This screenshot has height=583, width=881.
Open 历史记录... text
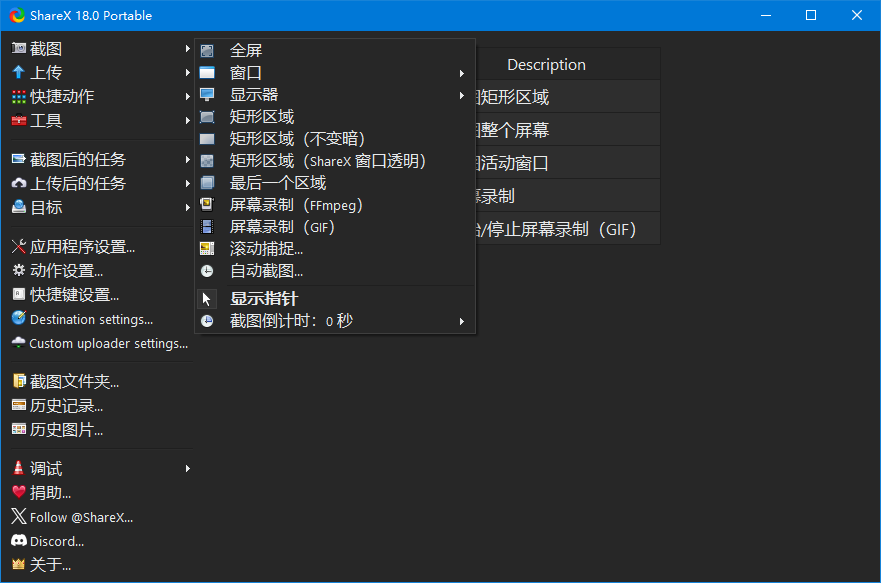click(66, 406)
